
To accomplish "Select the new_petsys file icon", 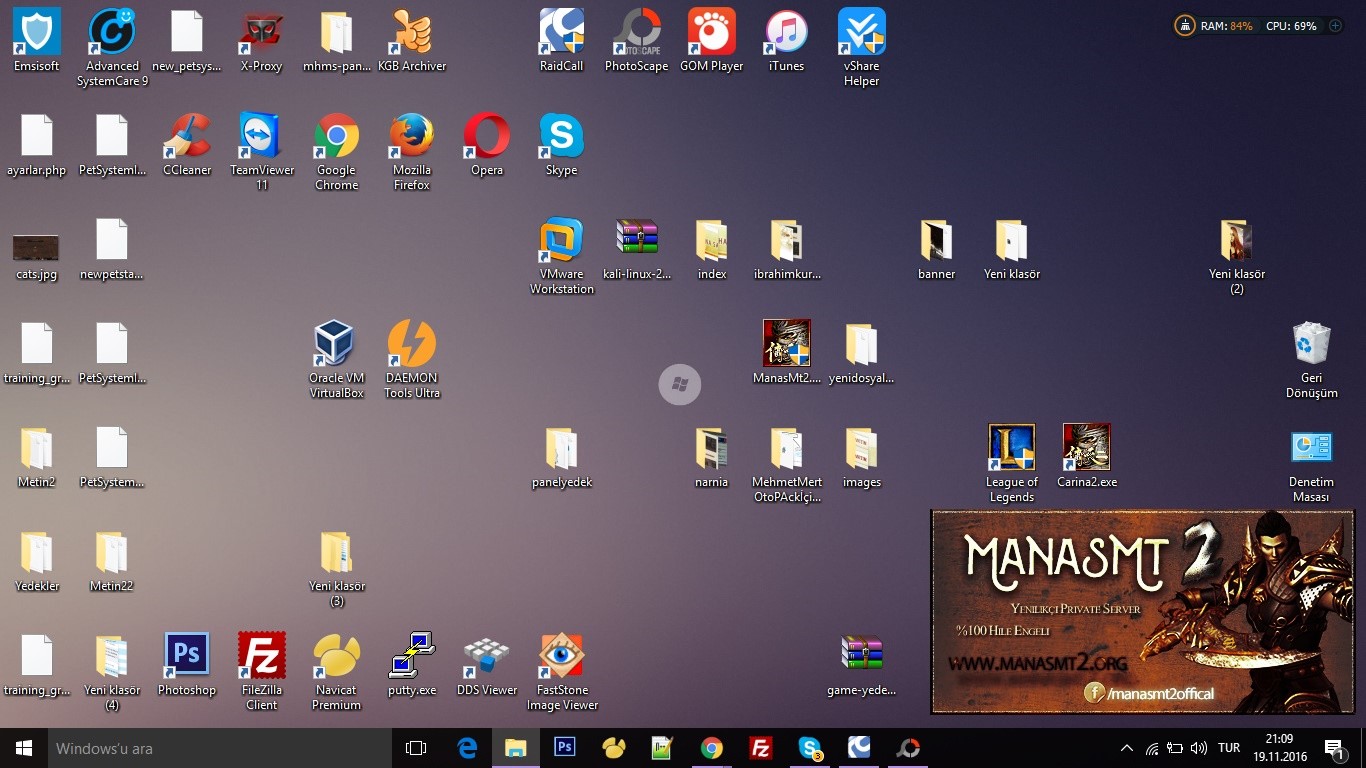I will click(x=187, y=41).
